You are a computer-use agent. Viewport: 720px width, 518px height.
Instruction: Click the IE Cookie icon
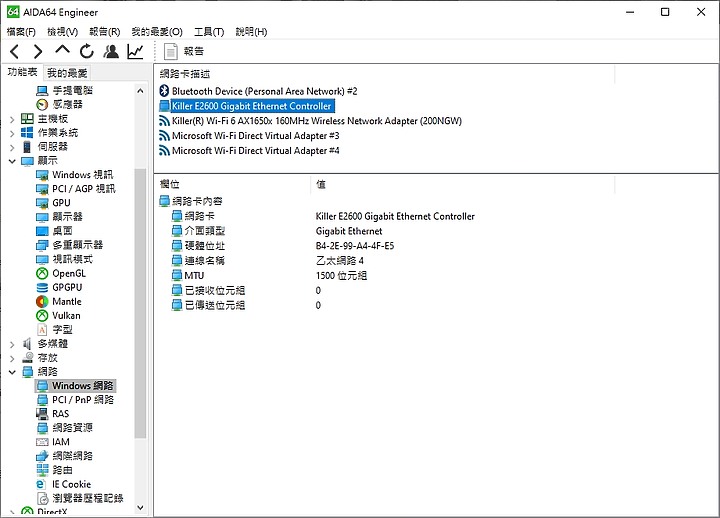[x=42, y=484]
